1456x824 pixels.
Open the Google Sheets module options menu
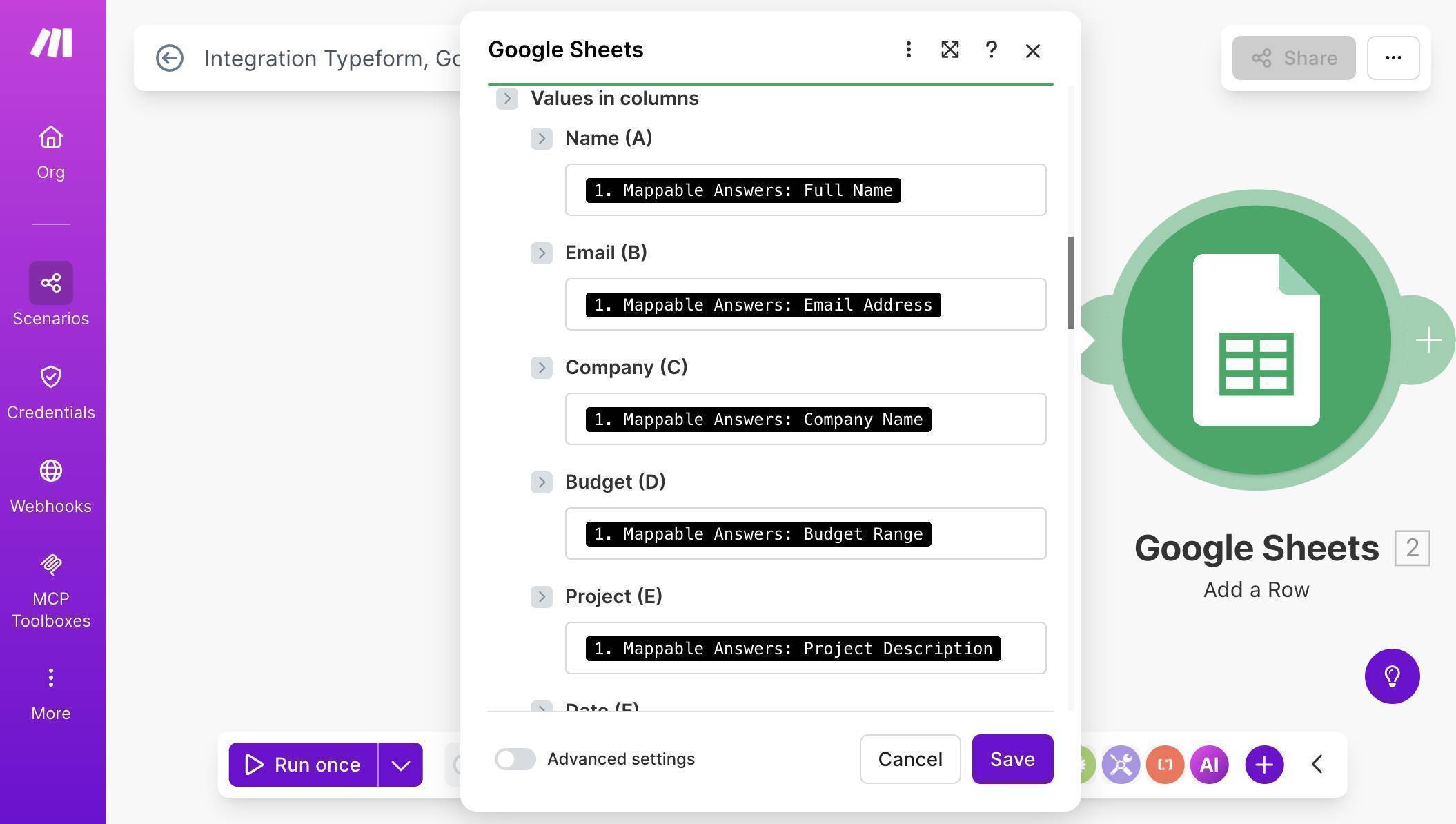[908, 50]
